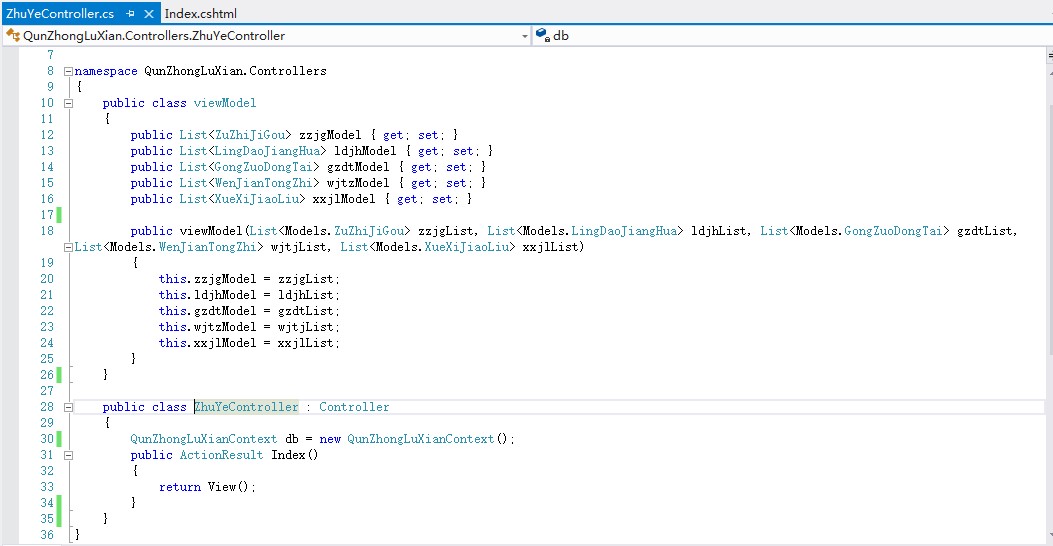This screenshot has height=546, width=1053.
Task: Click wjtzModel property on line 15
Action: tap(358, 183)
